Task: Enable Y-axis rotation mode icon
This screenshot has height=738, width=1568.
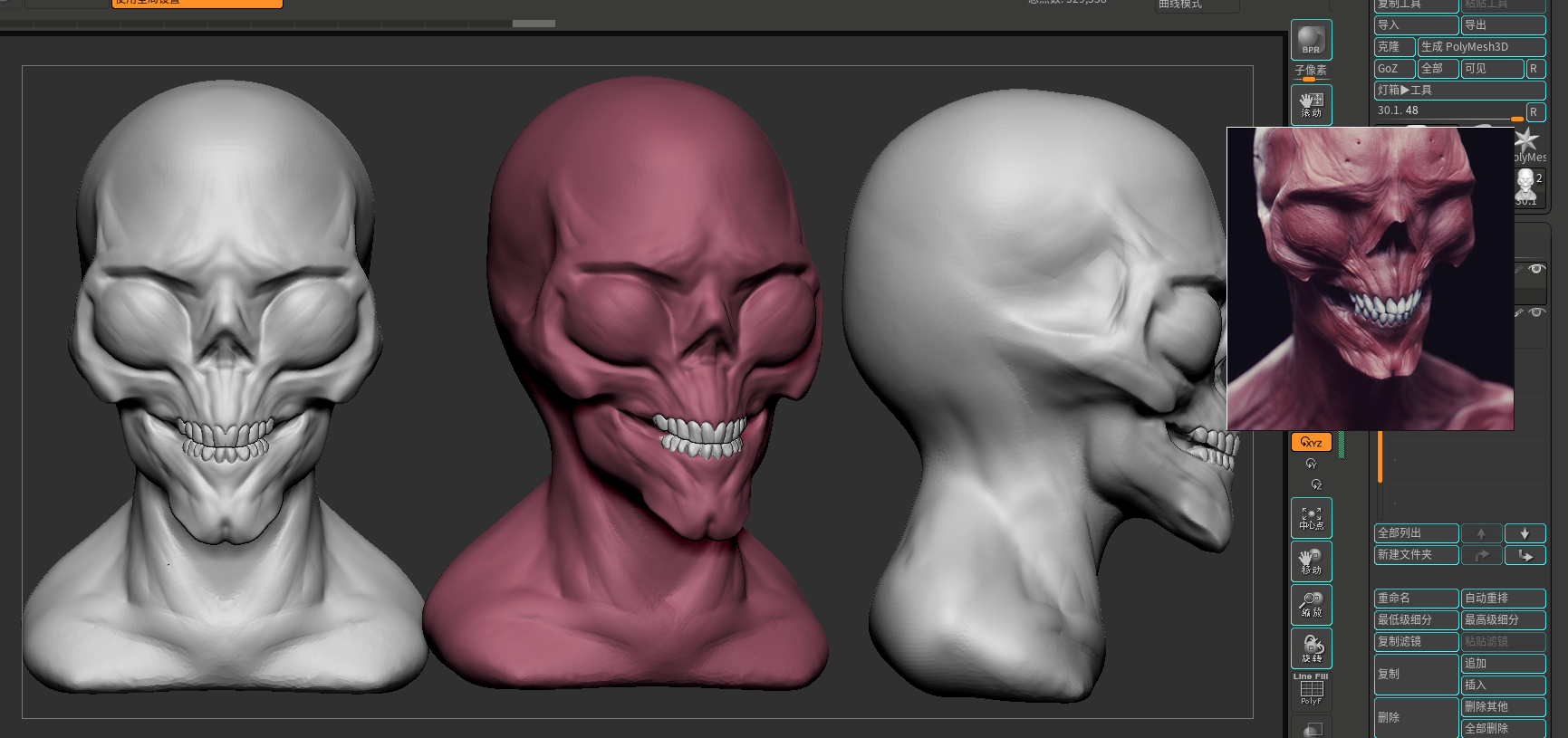Action: [1311, 464]
